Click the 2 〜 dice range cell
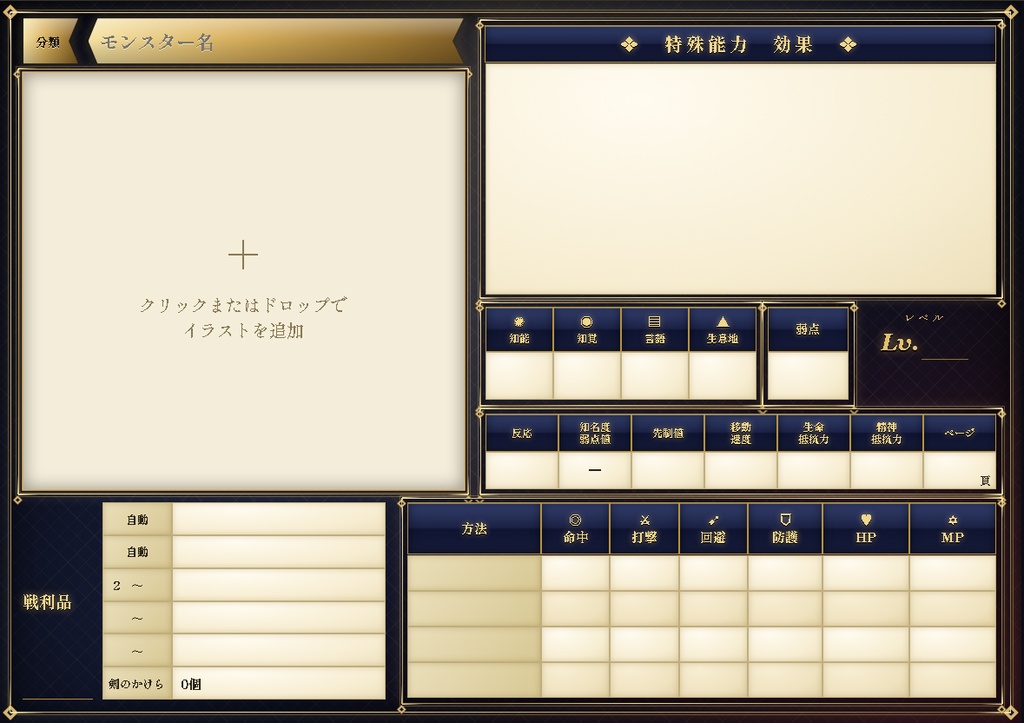Viewport: 1024px width, 723px height. (137, 585)
